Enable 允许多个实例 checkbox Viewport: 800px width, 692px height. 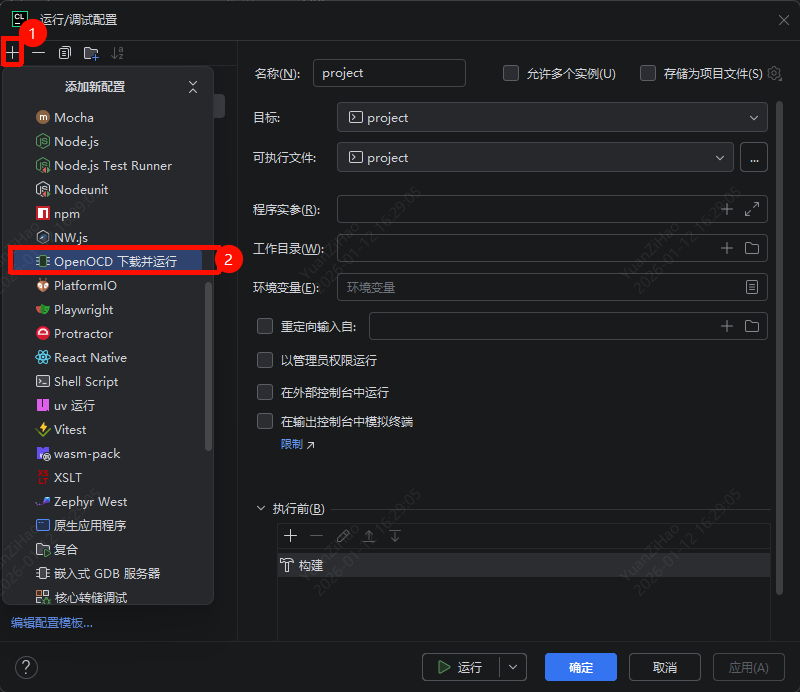[x=511, y=73]
